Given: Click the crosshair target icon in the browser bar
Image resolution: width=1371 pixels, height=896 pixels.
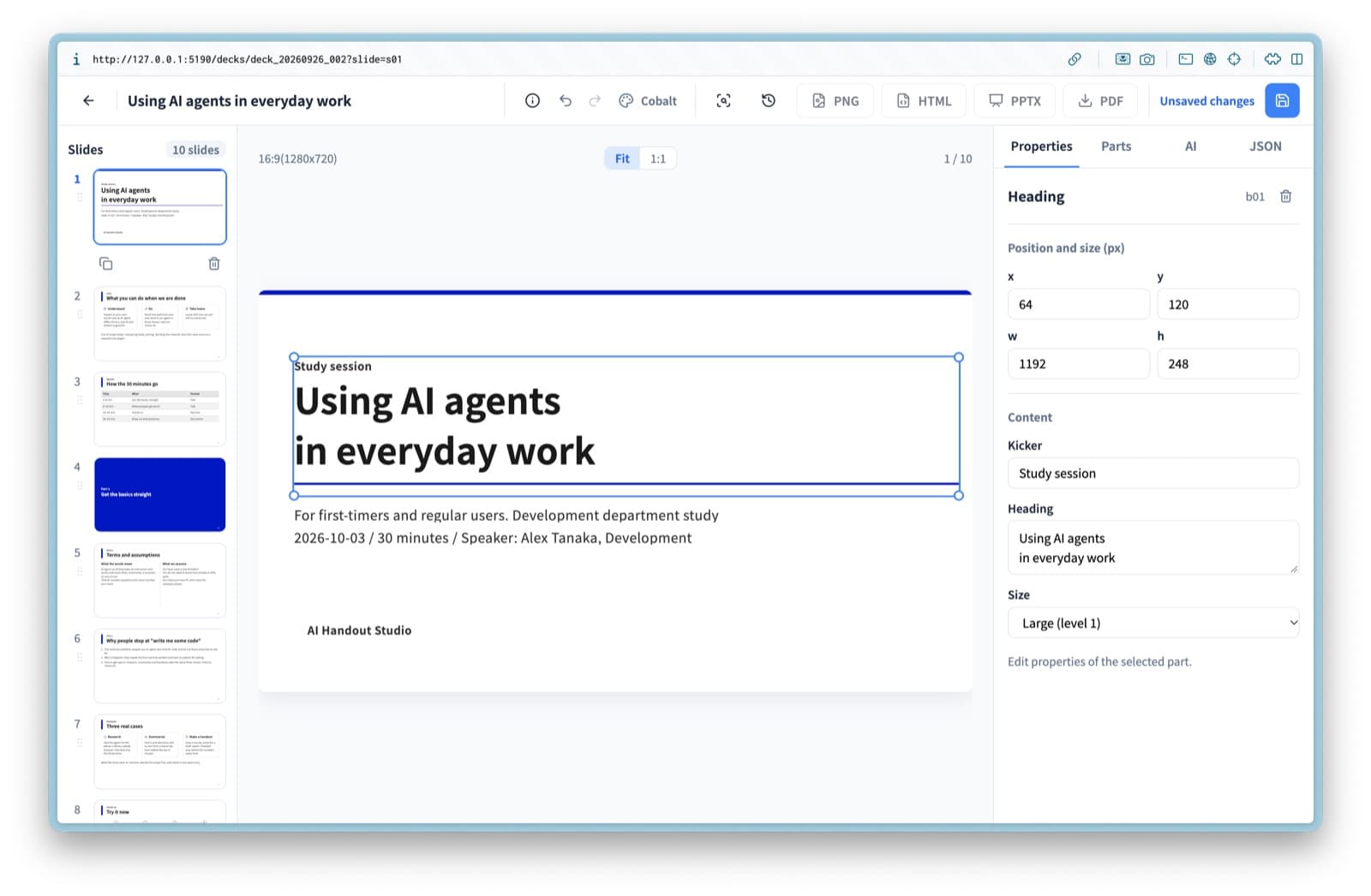Looking at the screenshot, I should pos(1234,59).
